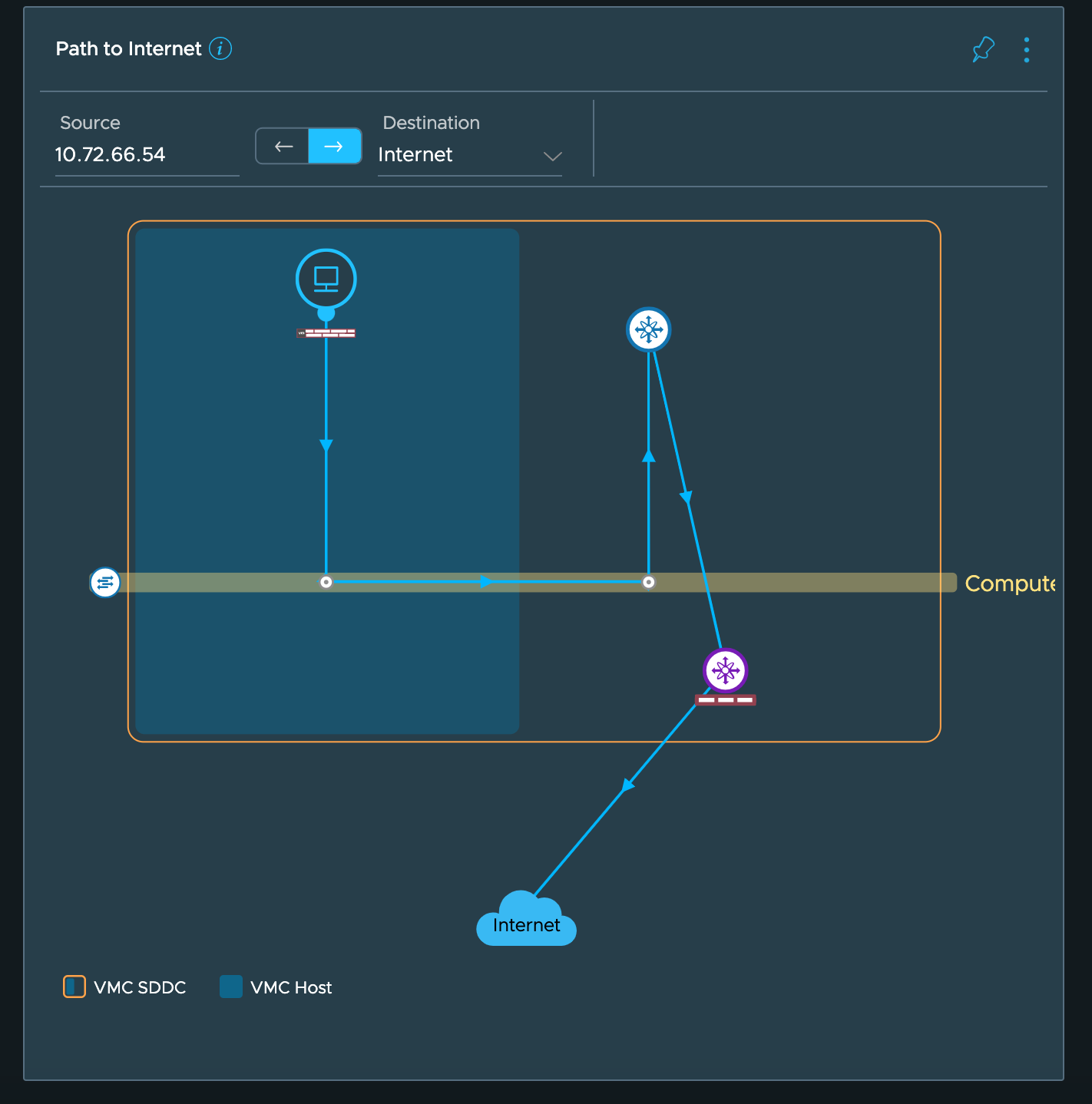Open the Destination dropdown chevron

(552, 156)
